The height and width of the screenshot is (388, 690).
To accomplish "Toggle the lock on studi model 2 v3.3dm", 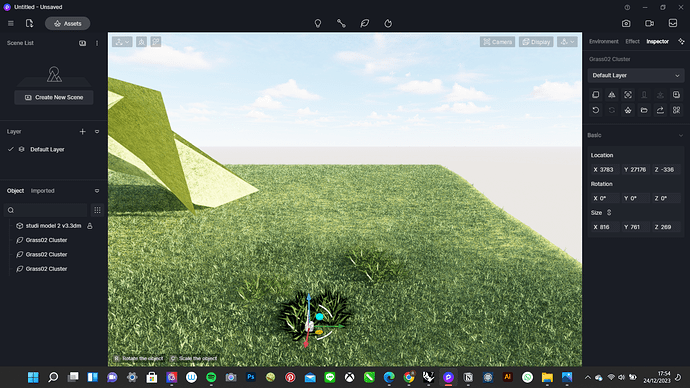I will (90, 226).
